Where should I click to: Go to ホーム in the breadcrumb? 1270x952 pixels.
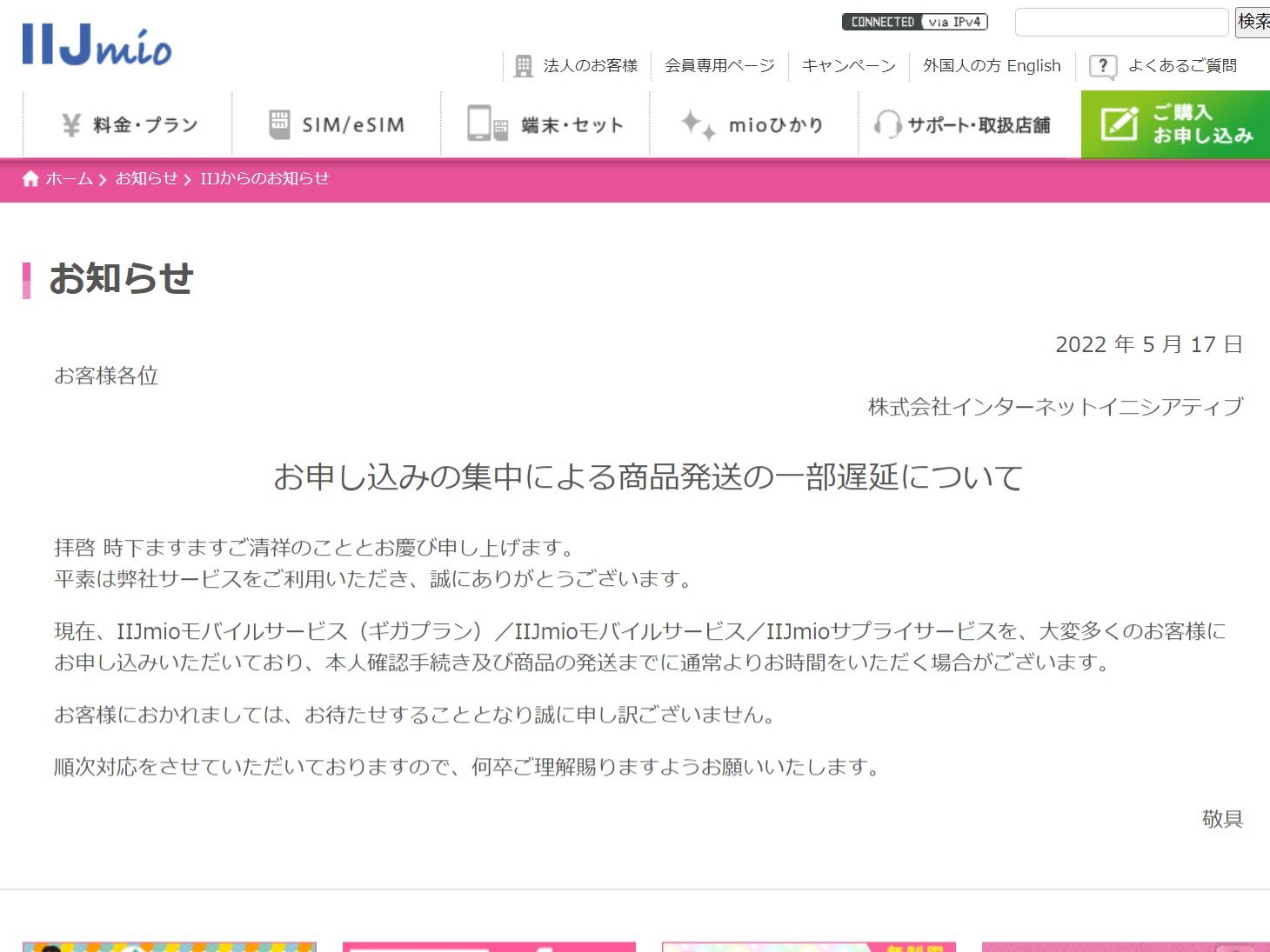coord(69,178)
